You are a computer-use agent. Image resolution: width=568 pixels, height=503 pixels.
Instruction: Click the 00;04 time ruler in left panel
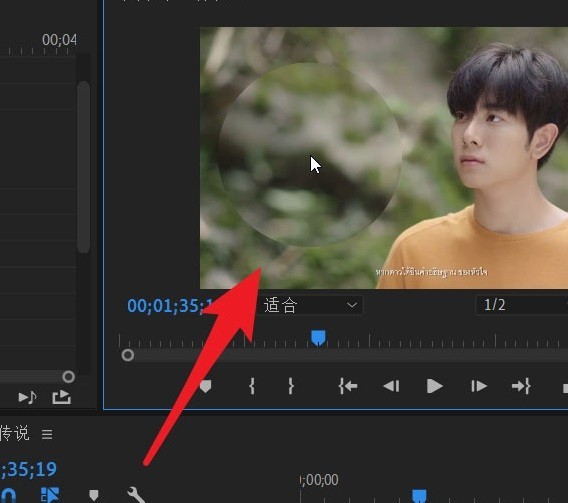59,39
